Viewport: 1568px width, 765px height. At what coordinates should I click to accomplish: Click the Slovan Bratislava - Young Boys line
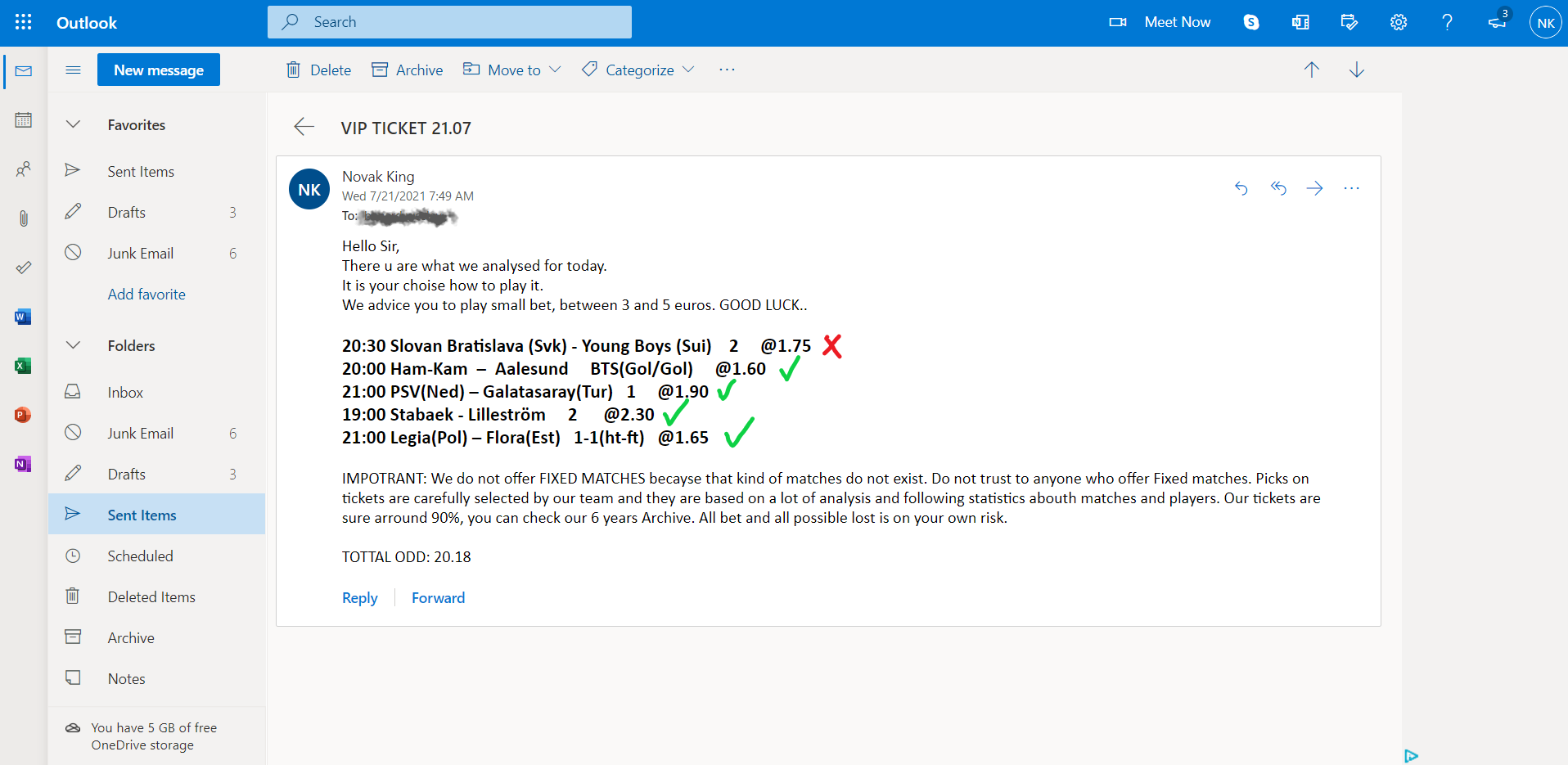coord(576,346)
